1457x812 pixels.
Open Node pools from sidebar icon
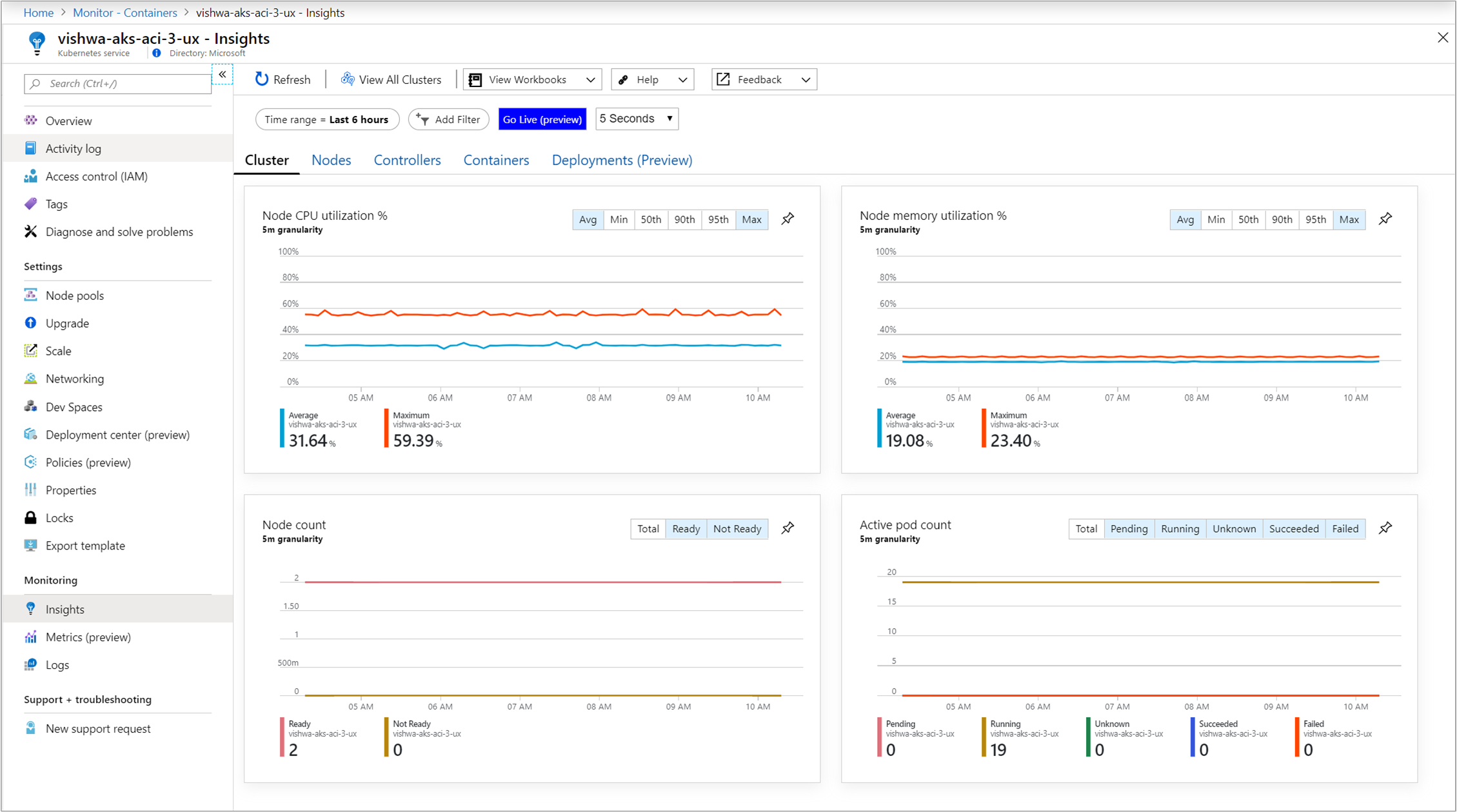tap(30, 295)
